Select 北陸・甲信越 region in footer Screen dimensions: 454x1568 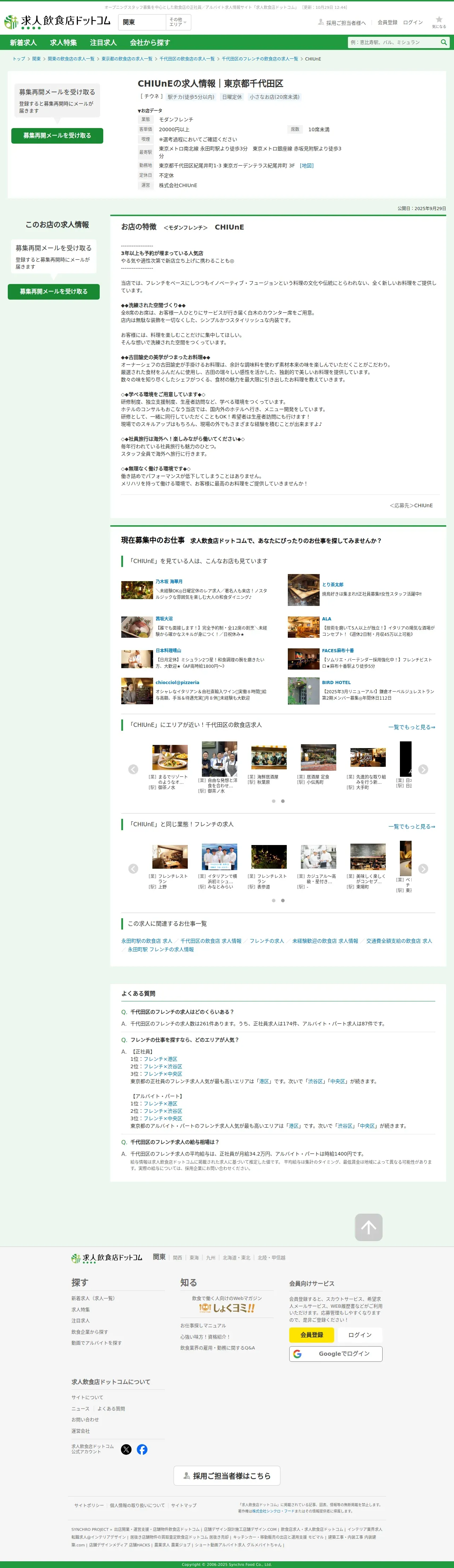(x=271, y=1257)
